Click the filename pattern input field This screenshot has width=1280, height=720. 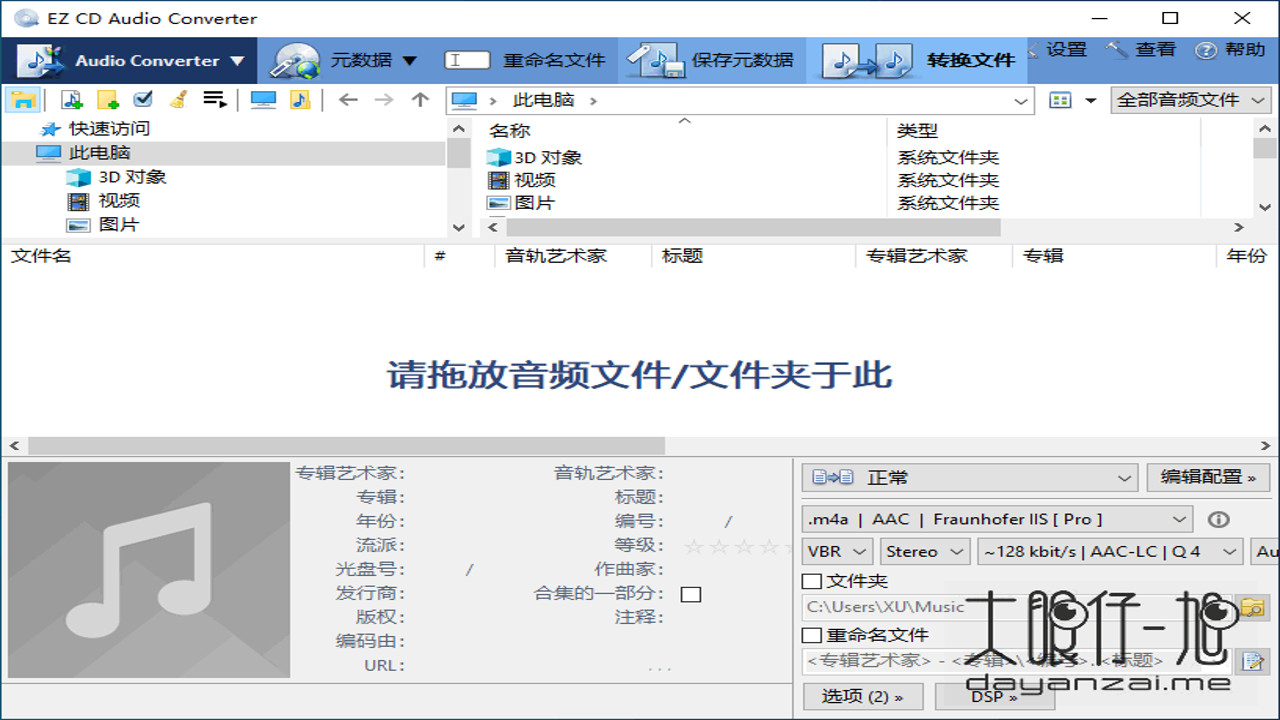(x=1015, y=661)
